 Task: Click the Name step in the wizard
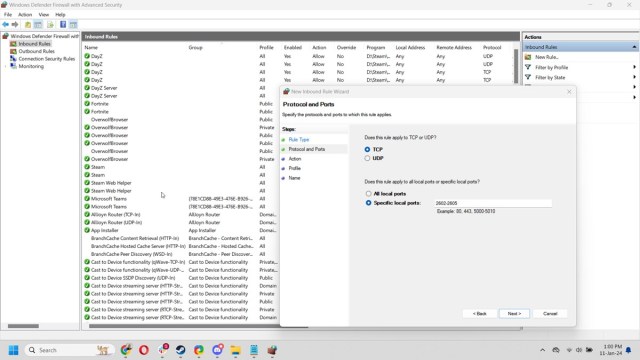point(294,178)
